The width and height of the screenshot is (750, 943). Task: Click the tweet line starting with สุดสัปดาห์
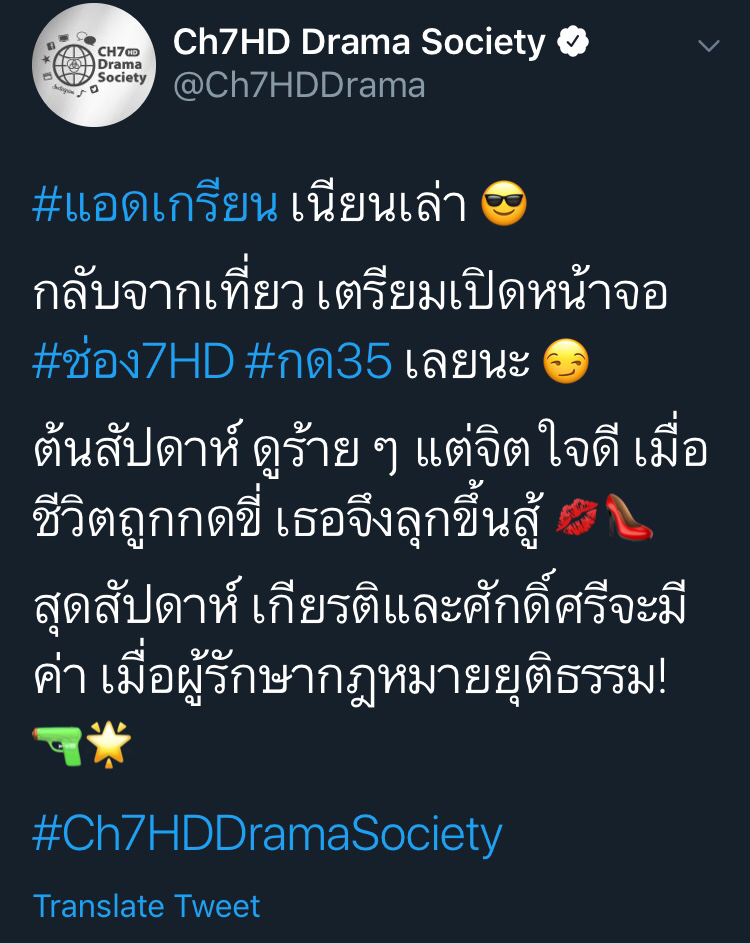(360, 606)
